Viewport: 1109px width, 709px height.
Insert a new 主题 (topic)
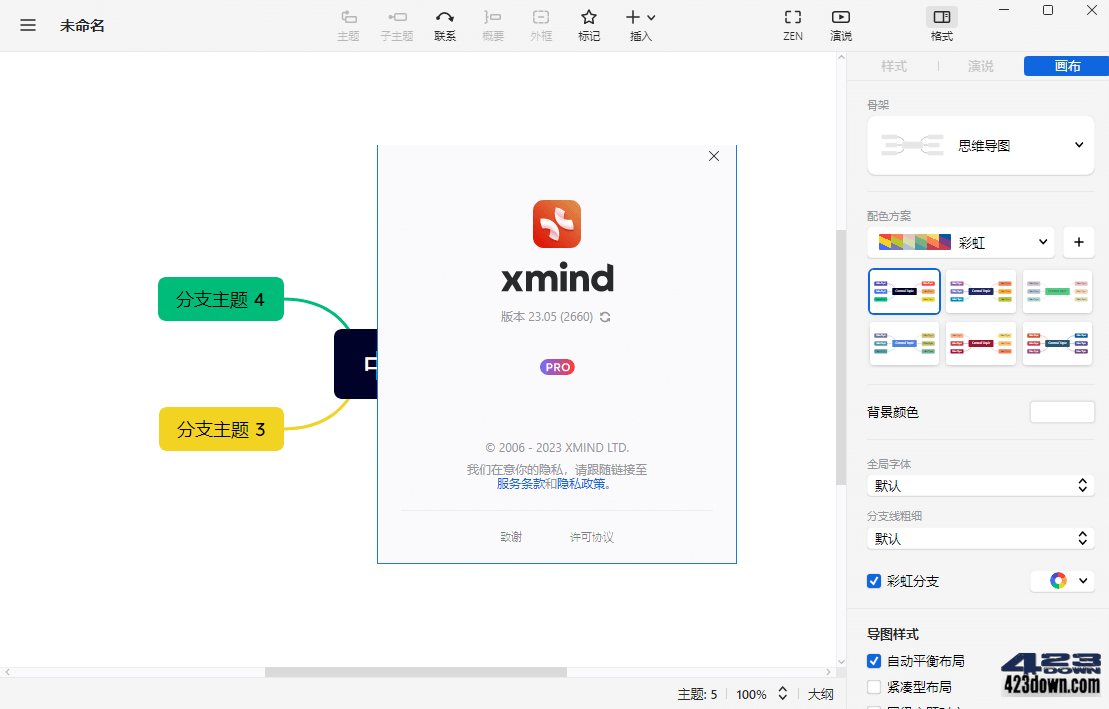(x=348, y=25)
